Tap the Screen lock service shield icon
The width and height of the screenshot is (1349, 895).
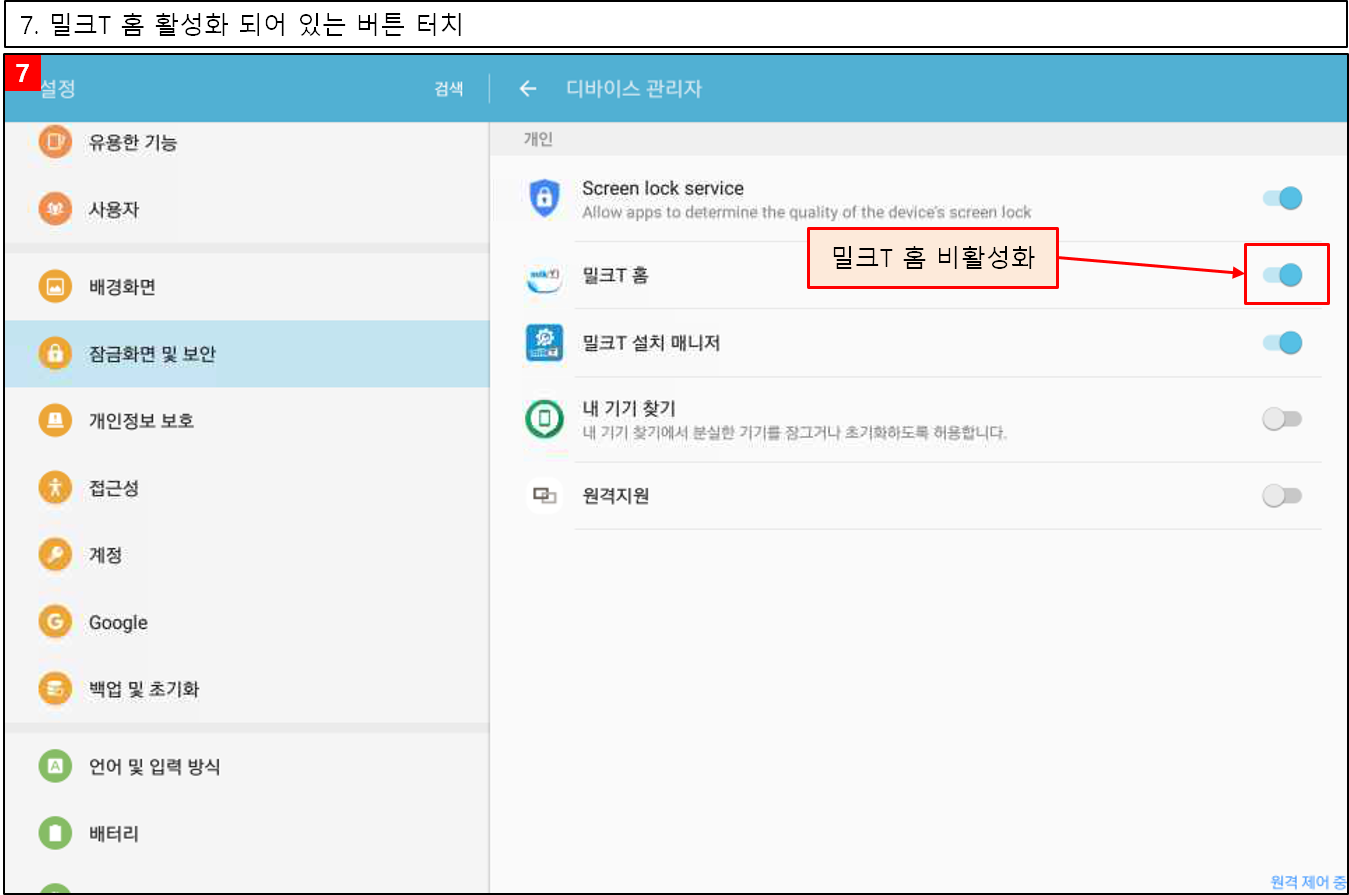544,198
